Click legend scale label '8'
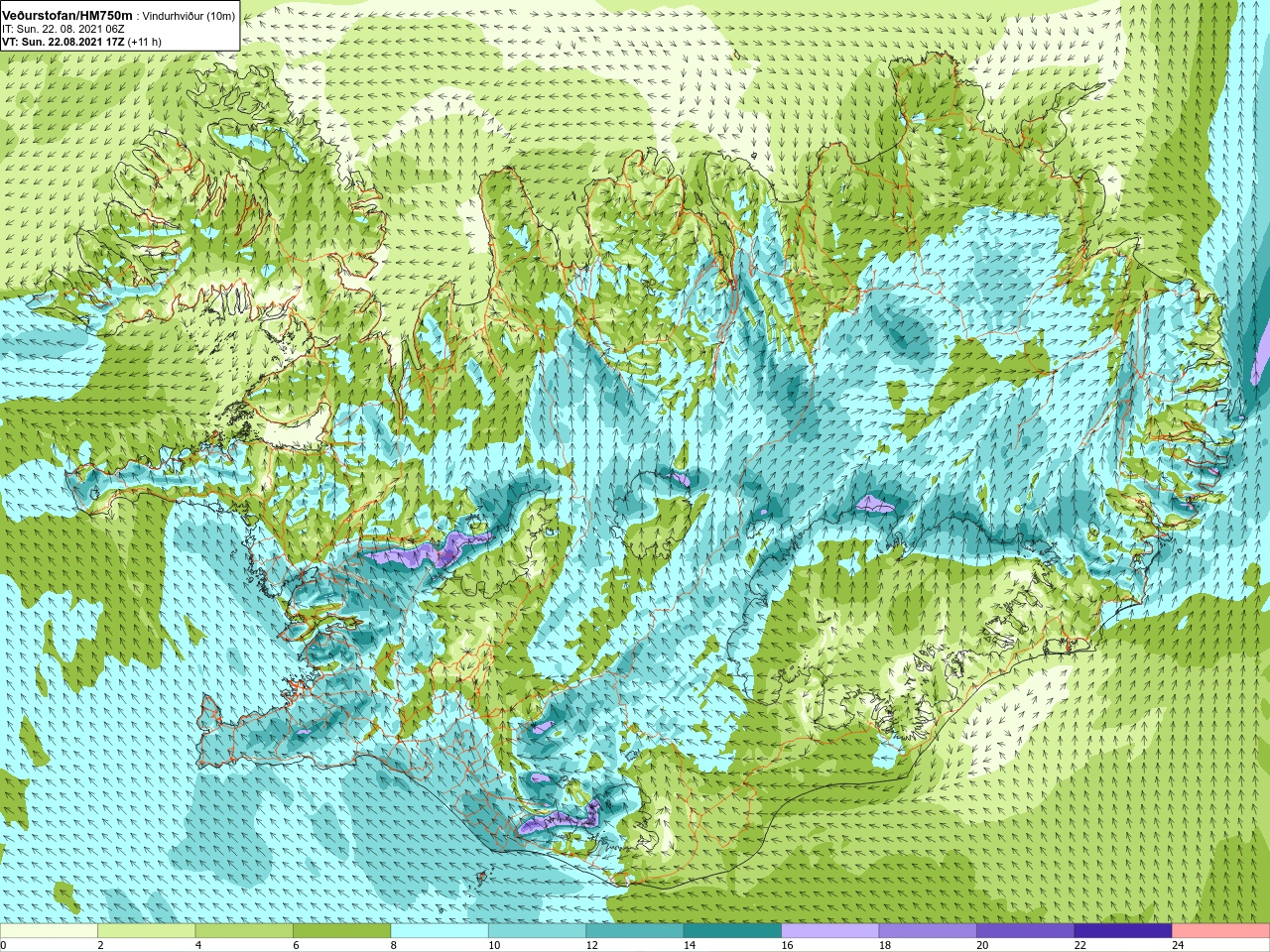Screen dimensions: 1270x952 click(393, 945)
